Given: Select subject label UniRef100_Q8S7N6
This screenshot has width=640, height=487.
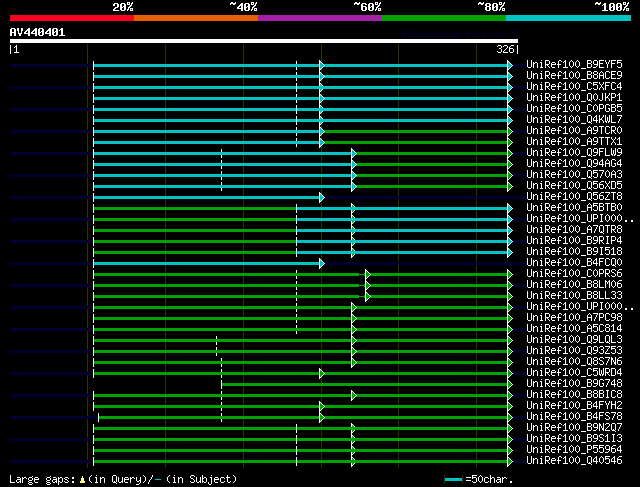Looking at the screenshot, I should tap(574, 362).
